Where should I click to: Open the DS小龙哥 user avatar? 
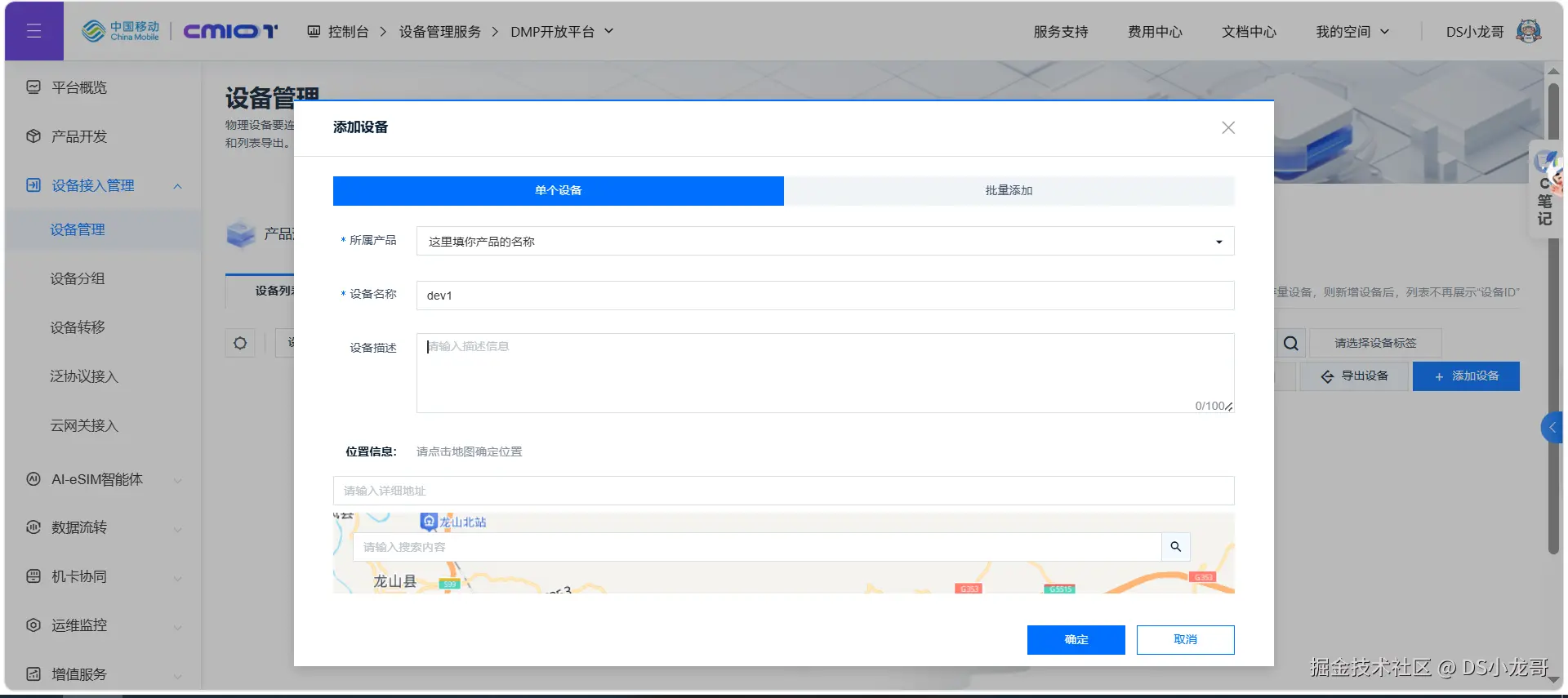(1528, 31)
